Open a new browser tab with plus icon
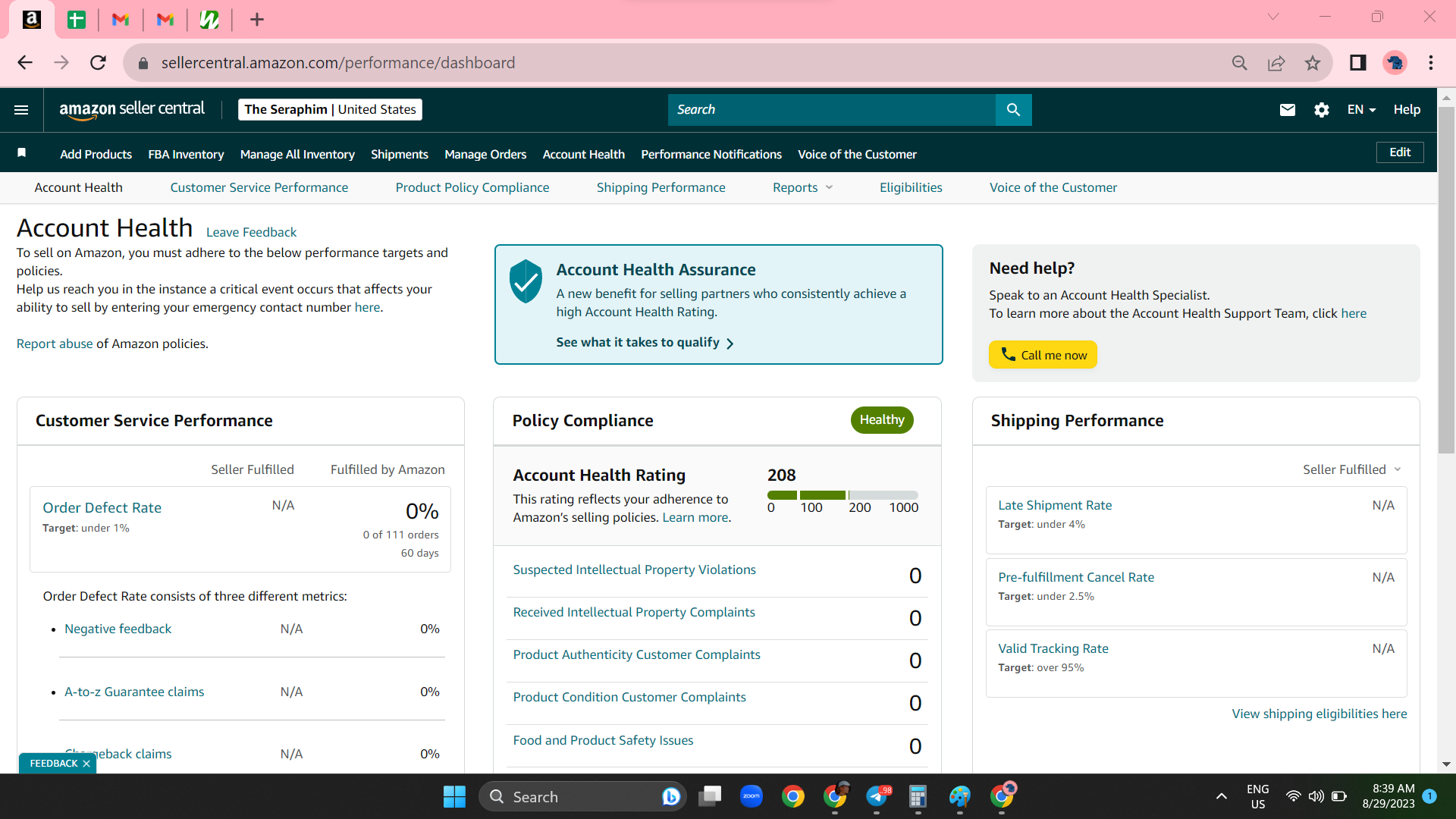Viewport: 1456px width, 819px height. (x=257, y=20)
